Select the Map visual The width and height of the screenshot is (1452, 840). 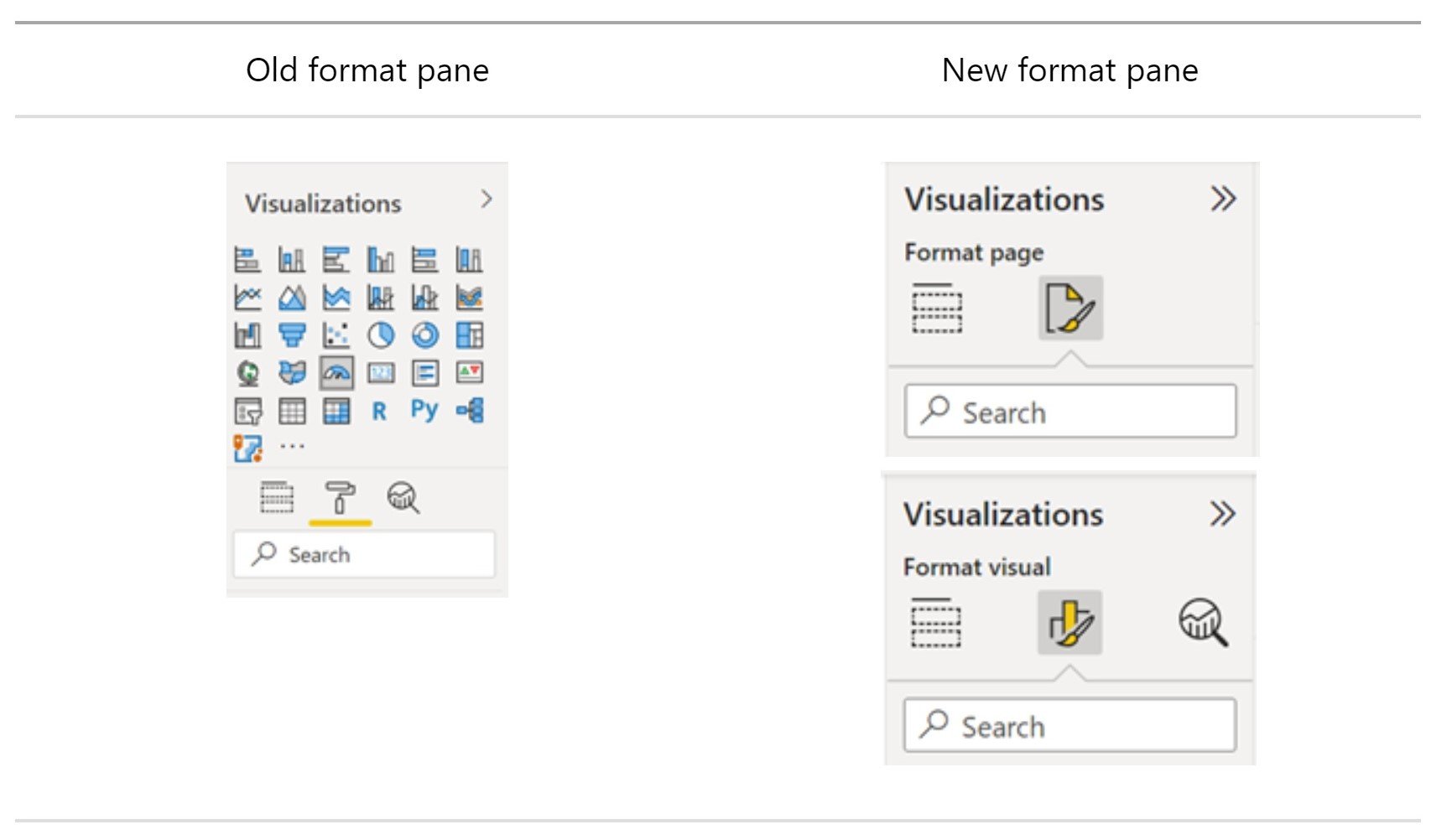(249, 373)
